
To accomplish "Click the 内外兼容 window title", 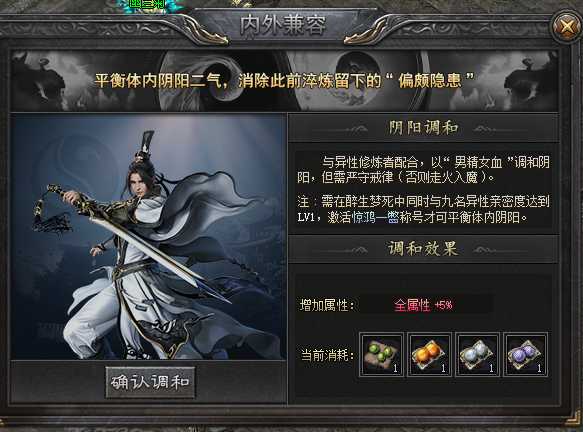I will coord(283,25).
